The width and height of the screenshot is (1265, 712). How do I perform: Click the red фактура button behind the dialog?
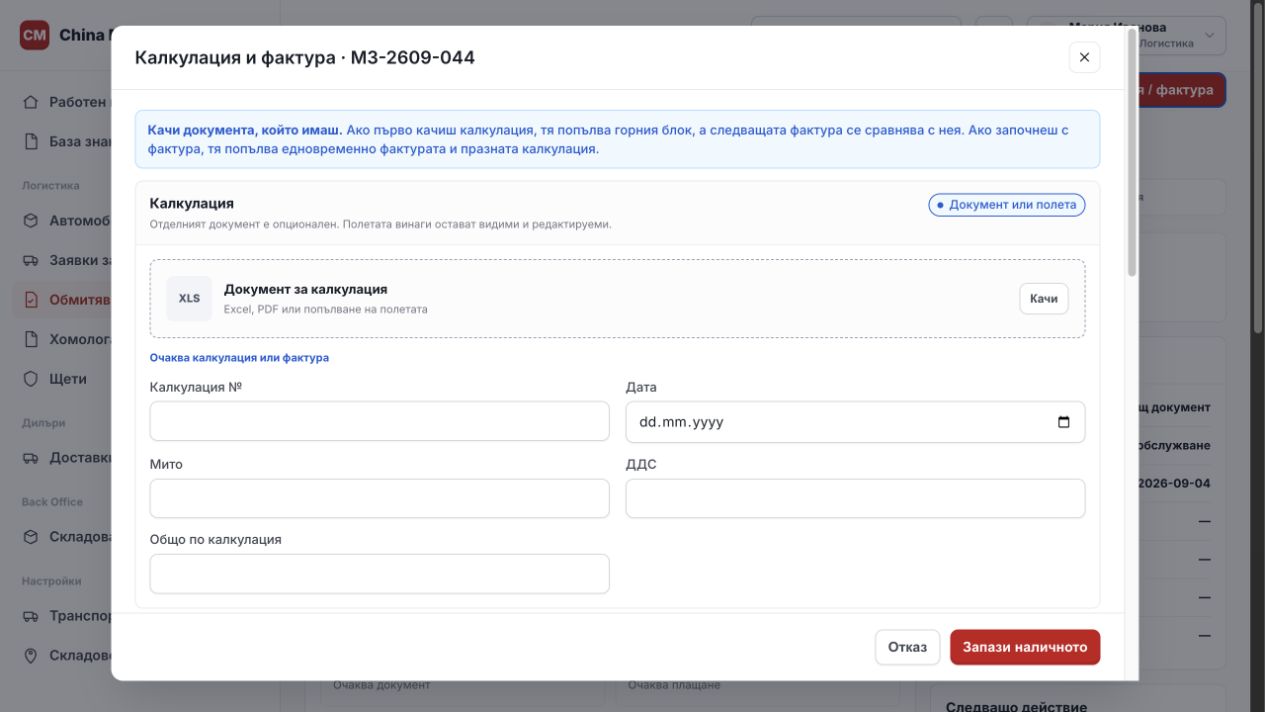(x=1181, y=90)
